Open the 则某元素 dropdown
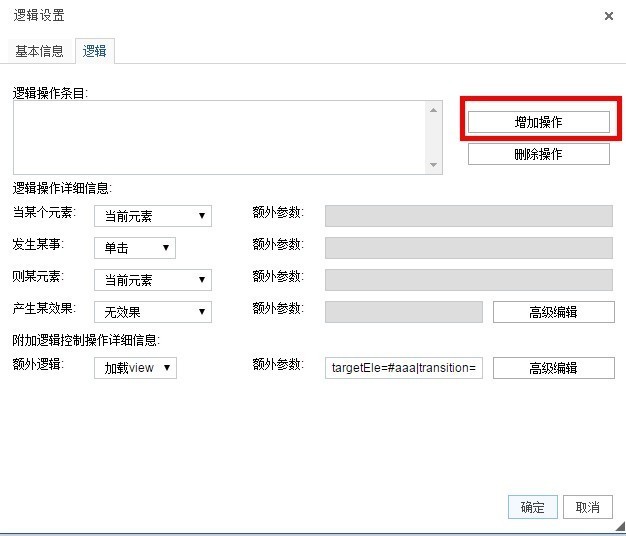Image resolution: width=626 pixels, height=536 pixels. tap(153, 280)
